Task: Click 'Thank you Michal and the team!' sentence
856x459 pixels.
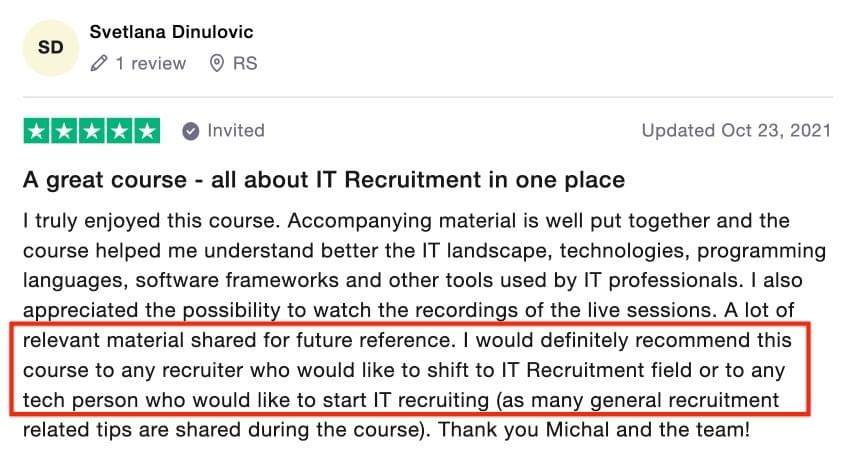Action: pos(594,430)
